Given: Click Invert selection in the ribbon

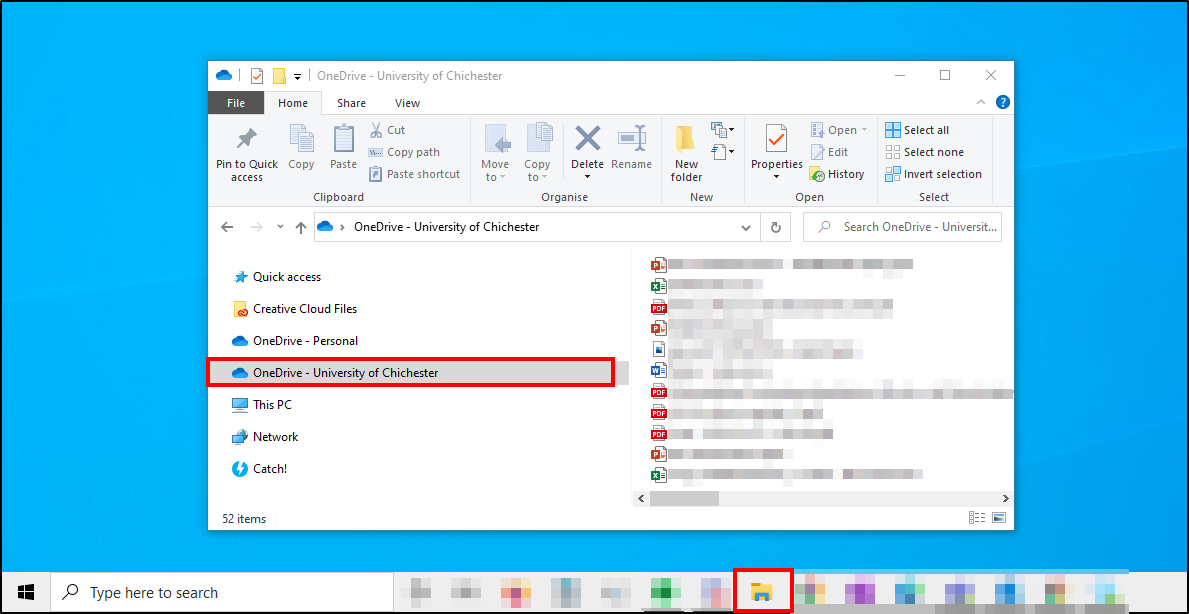Looking at the screenshot, I should tap(932, 174).
